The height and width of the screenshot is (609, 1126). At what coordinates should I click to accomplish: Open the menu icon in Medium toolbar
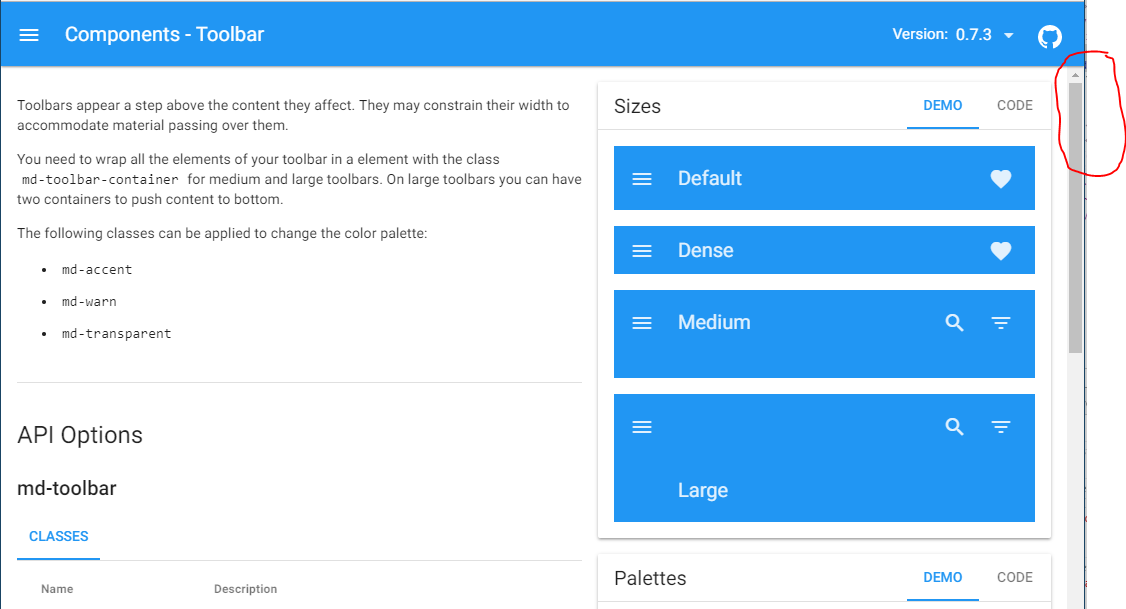click(x=642, y=323)
